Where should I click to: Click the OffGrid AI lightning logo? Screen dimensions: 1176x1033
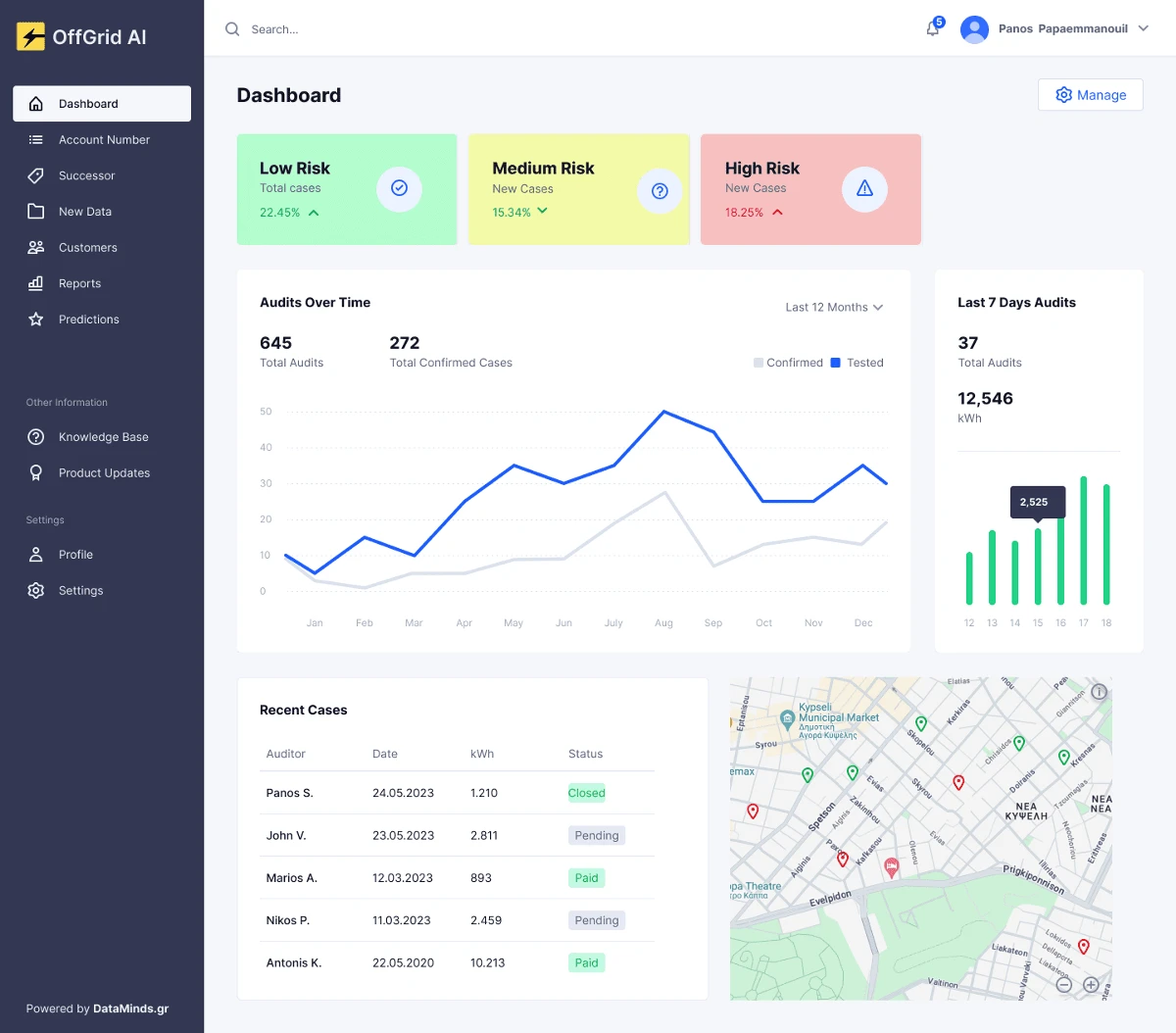(31, 36)
